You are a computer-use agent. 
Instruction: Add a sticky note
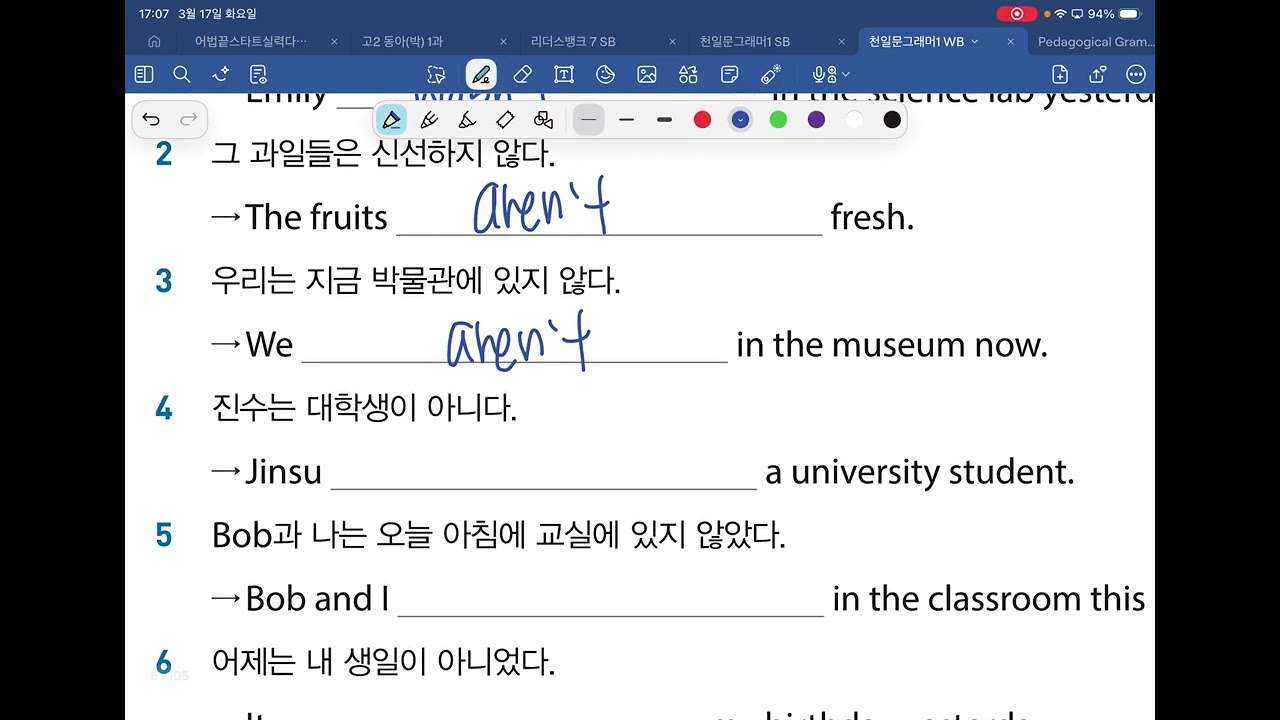pyautogui.click(x=730, y=74)
